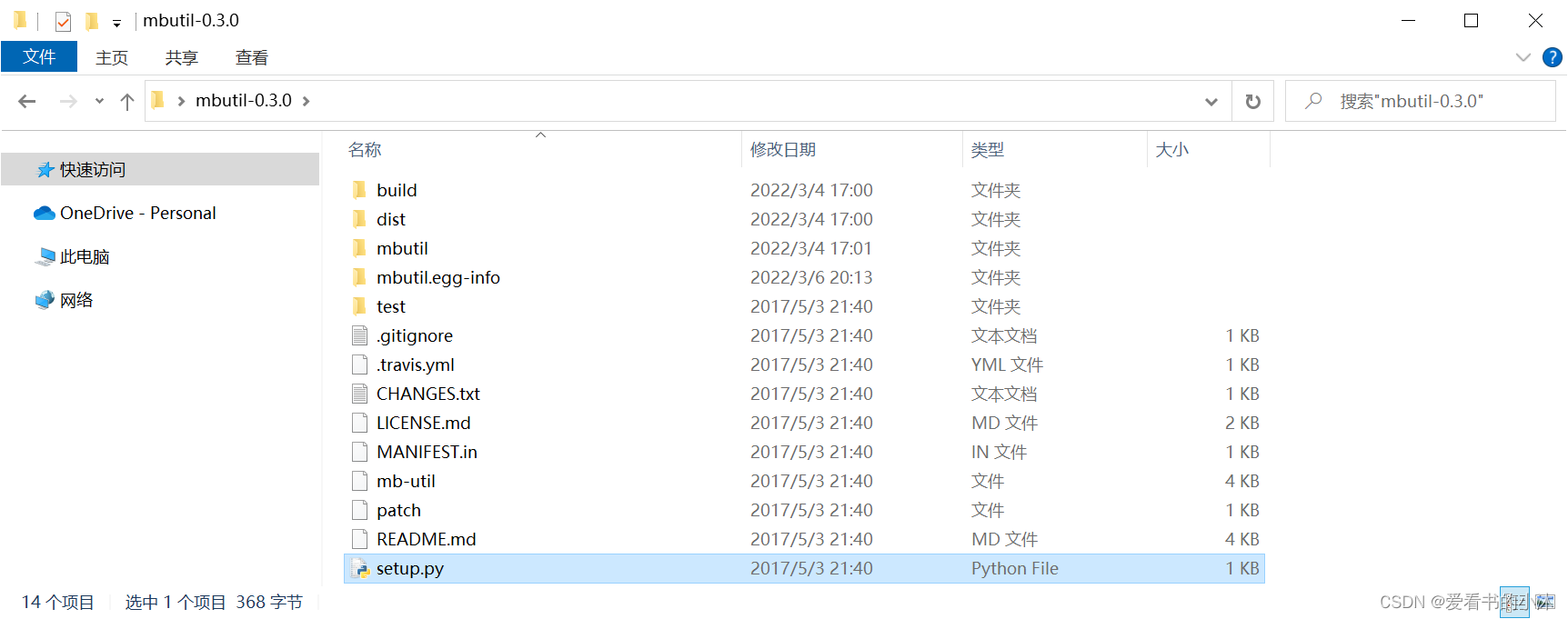Click the CHANGES.txt file icon
Screen dimensions: 1568x619
[360, 394]
